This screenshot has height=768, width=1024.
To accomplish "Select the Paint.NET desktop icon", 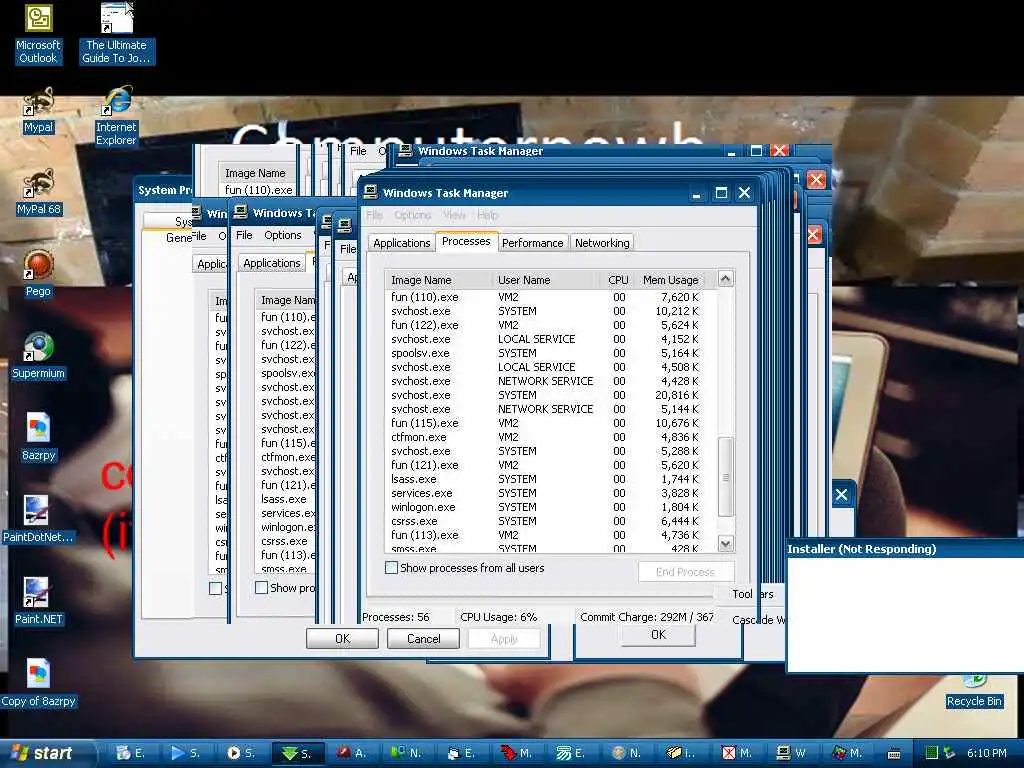I will click(38, 602).
